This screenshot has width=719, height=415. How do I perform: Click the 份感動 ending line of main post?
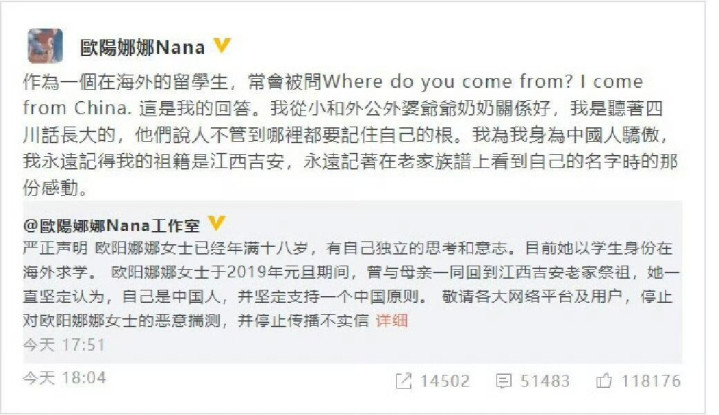pos(50,188)
